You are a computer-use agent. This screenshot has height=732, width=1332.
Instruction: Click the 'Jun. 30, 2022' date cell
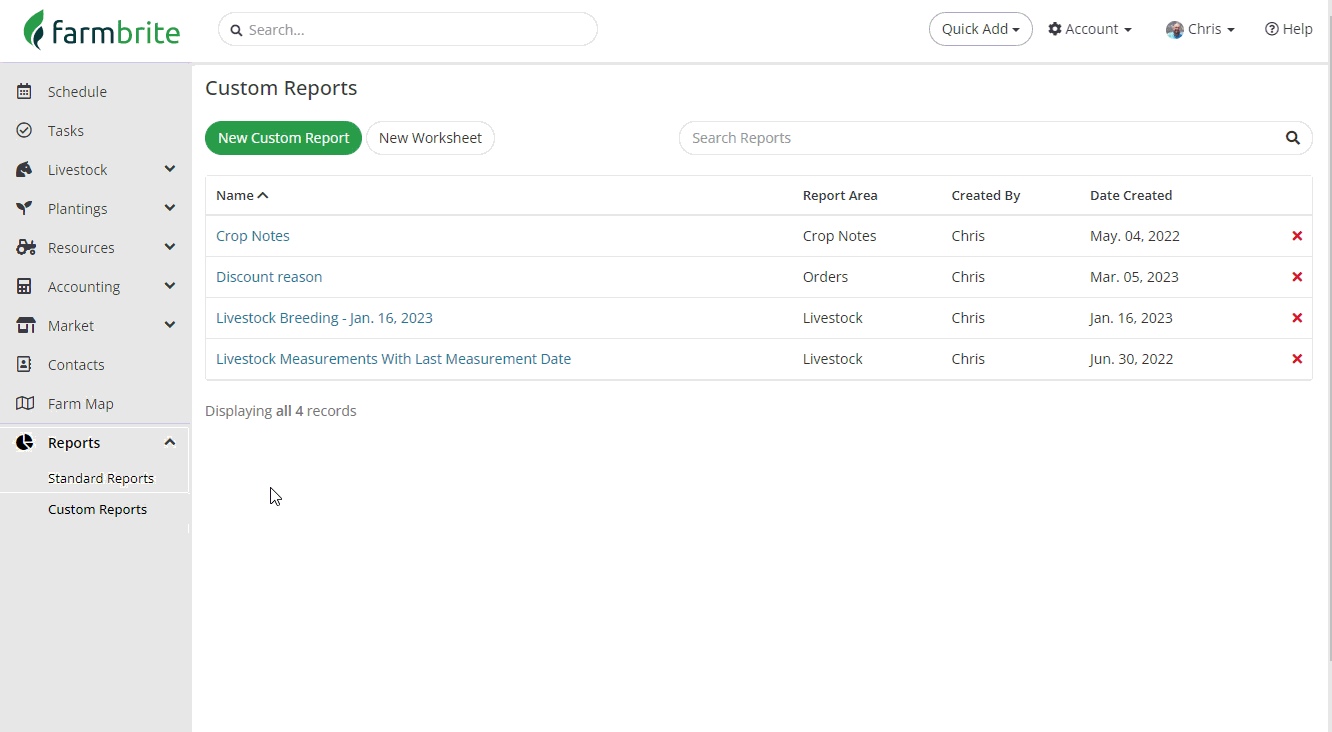tap(1132, 359)
